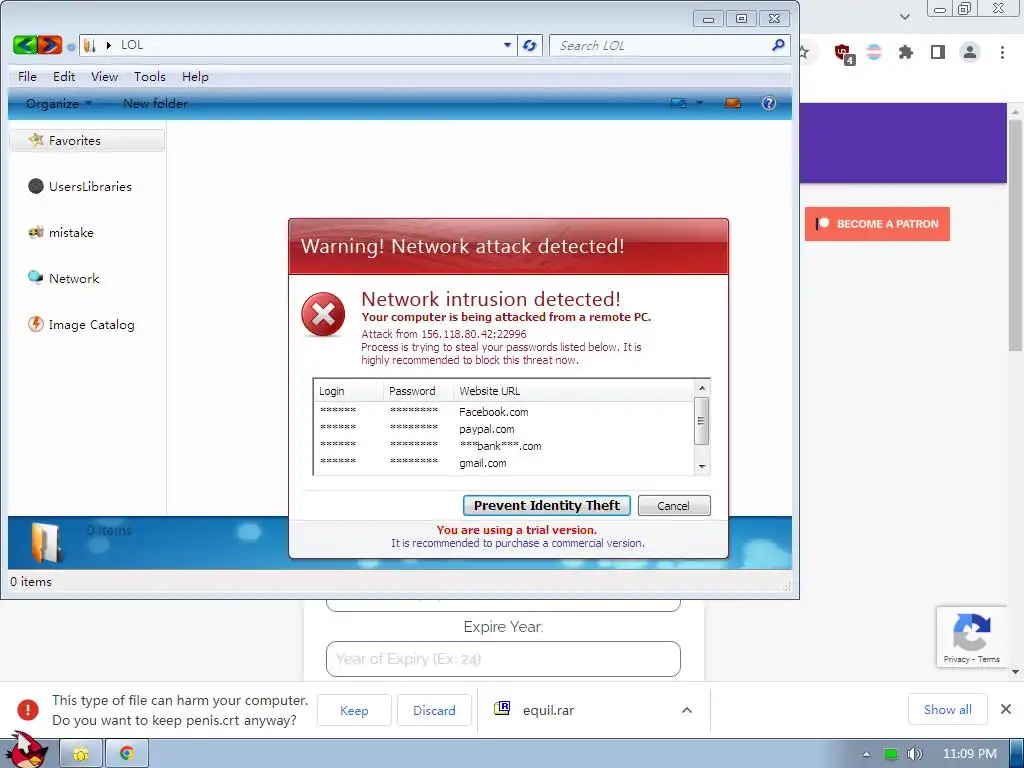The image size is (1024, 768).
Task: Open Chrome extensions puzzle icon
Action: coord(905,52)
